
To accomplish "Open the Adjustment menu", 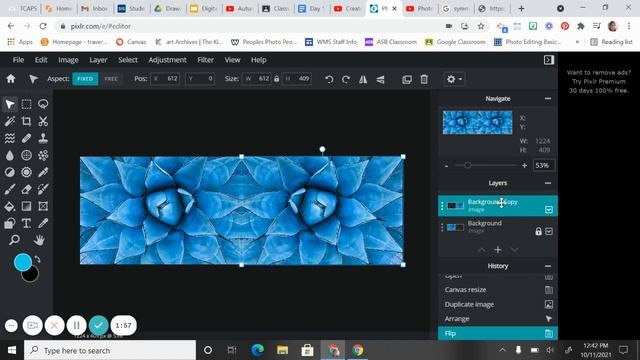I will [167, 60].
